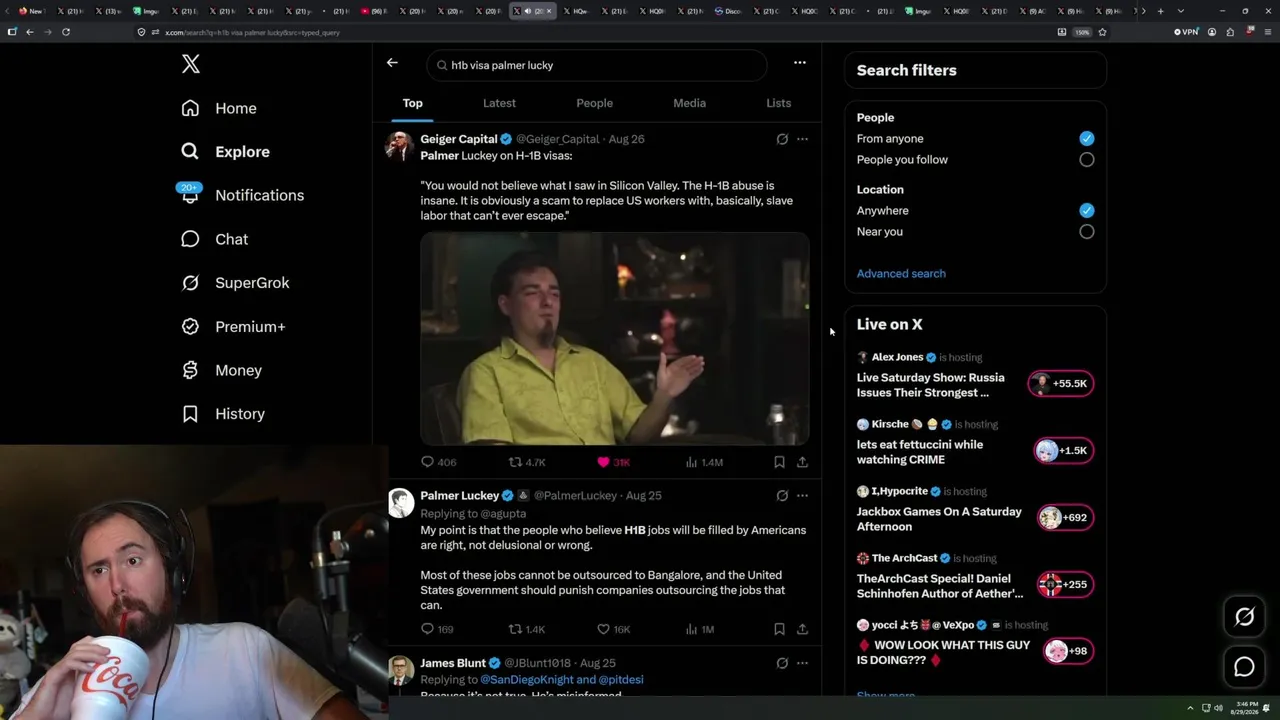Open the more menu on James Blunt's post
This screenshot has width=1280, height=720.
point(802,663)
